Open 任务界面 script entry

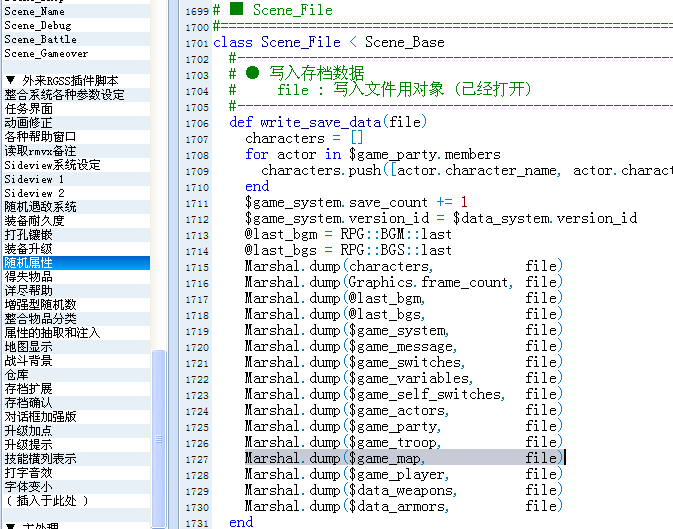tap(76, 109)
